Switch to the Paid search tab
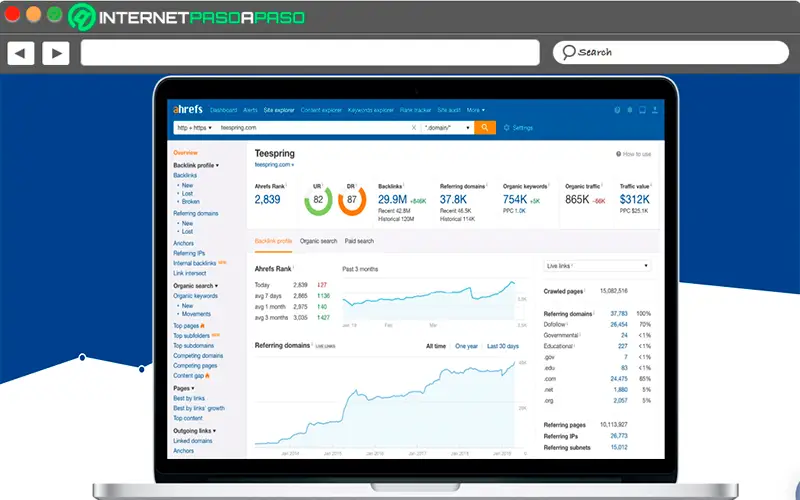The height and width of the screenshot is (500, 800). 359,241
